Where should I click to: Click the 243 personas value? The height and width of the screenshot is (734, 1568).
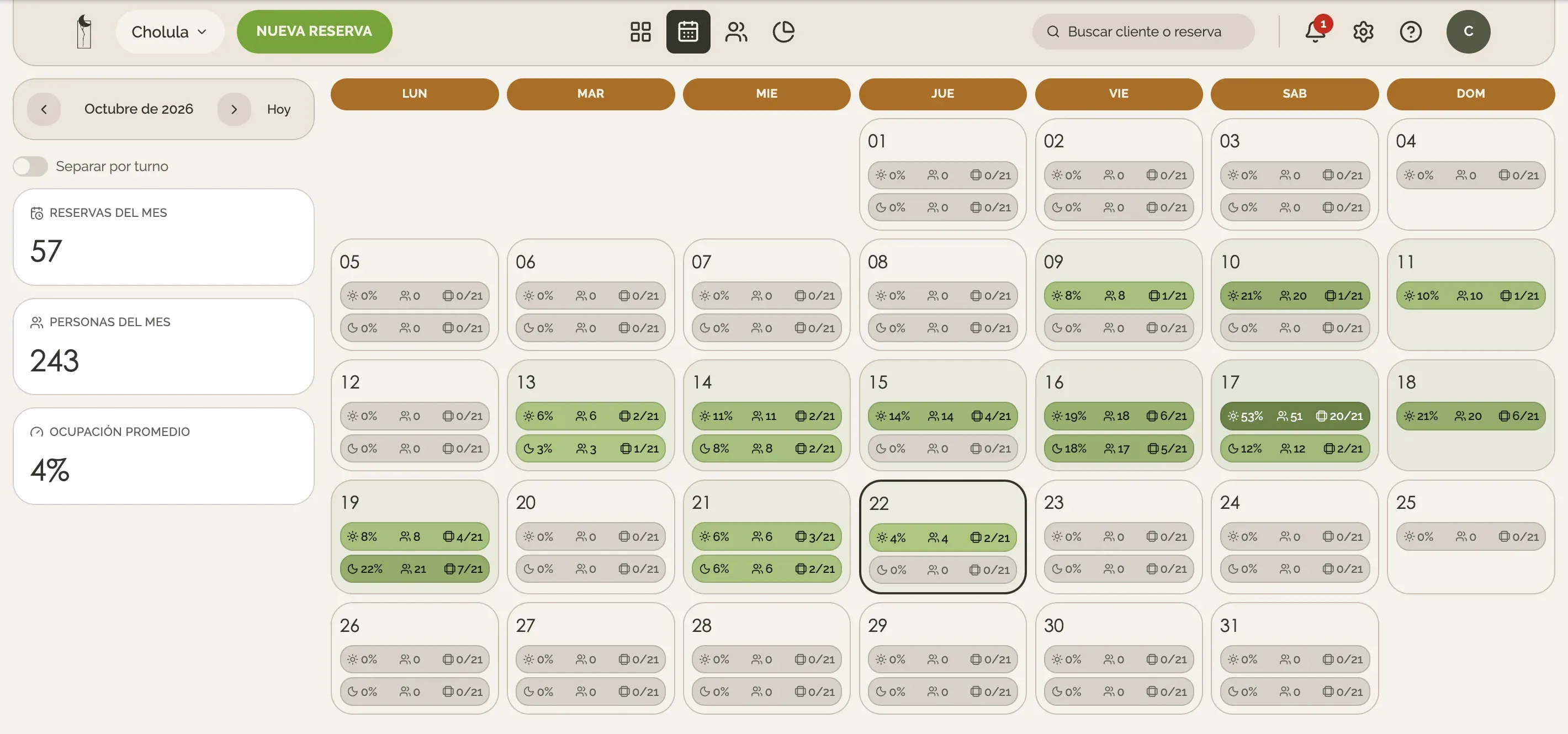click(x=55, y=361)
